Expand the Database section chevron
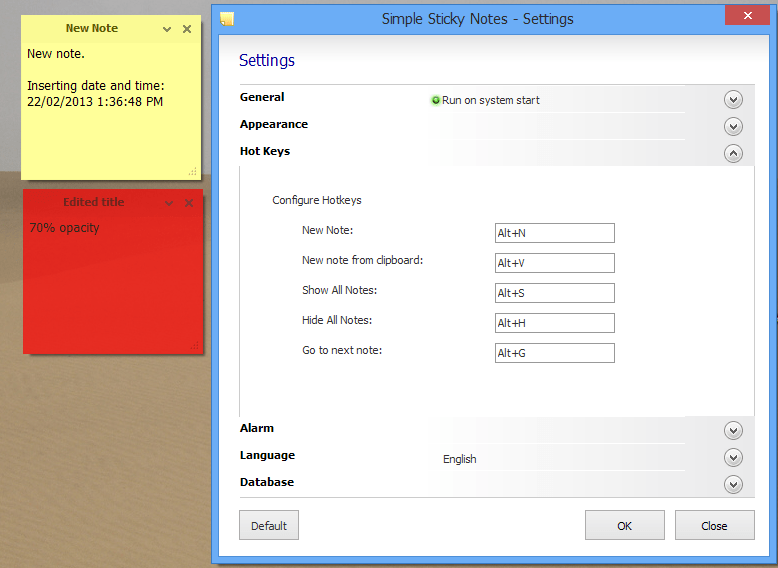 click(733, 484)
